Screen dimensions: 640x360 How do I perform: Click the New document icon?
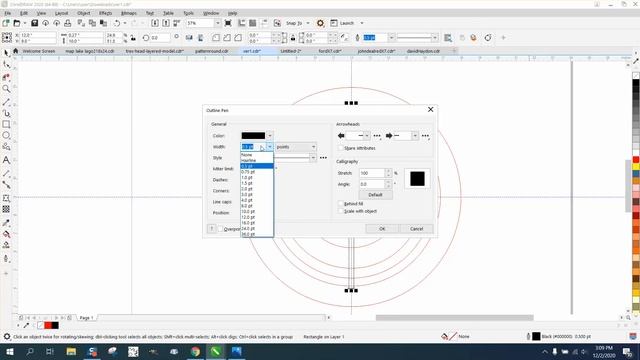(x=6, y=23)
